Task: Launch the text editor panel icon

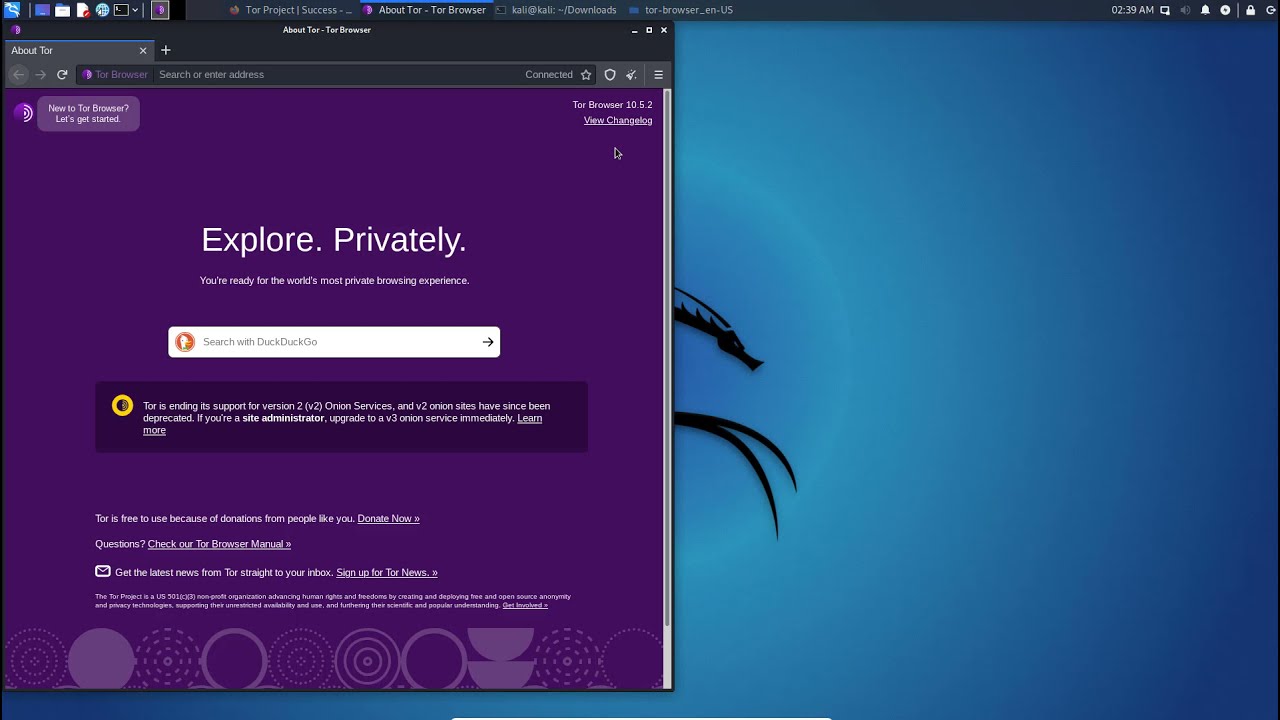Action: click(82, 10)
